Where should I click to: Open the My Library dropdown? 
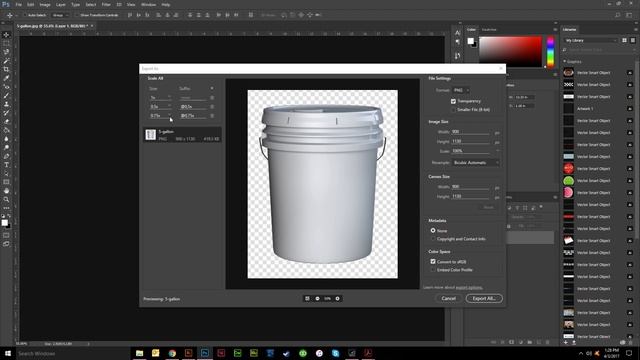coord(590,40)
